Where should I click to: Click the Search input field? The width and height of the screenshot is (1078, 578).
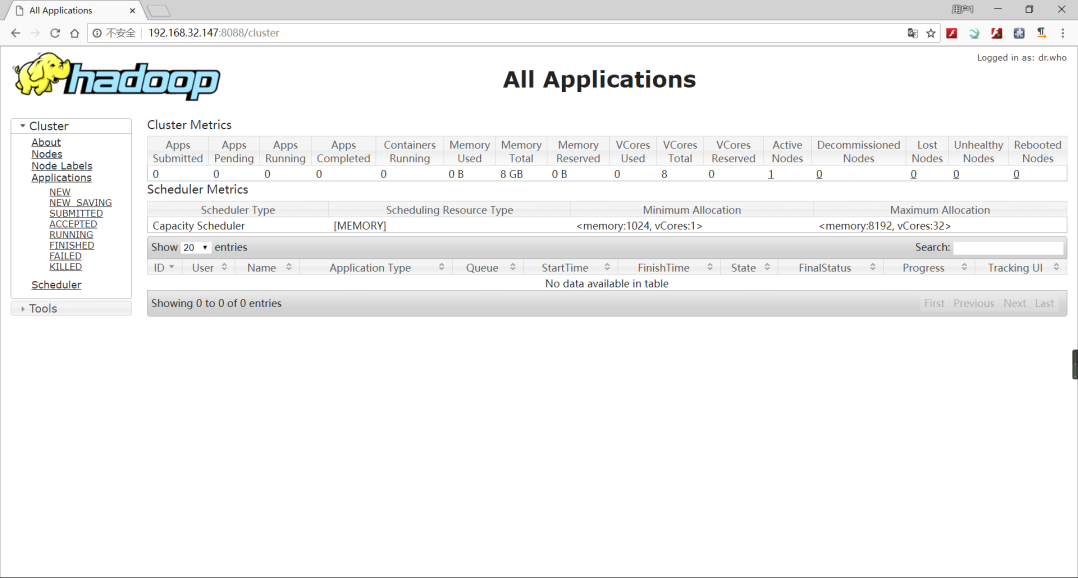pyautogui.click(x=1008, y=247)
